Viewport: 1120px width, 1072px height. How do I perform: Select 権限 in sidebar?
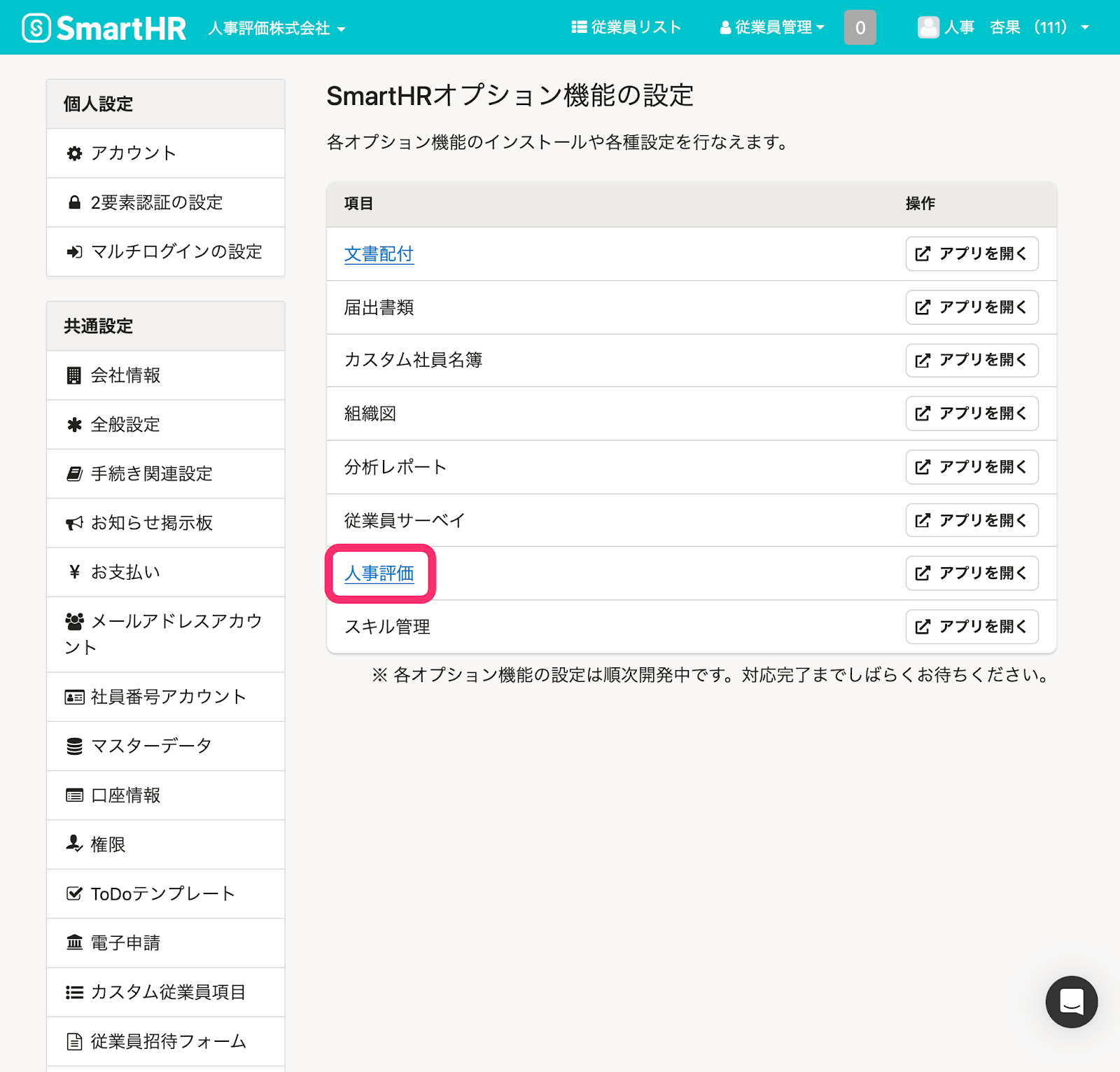166,844
